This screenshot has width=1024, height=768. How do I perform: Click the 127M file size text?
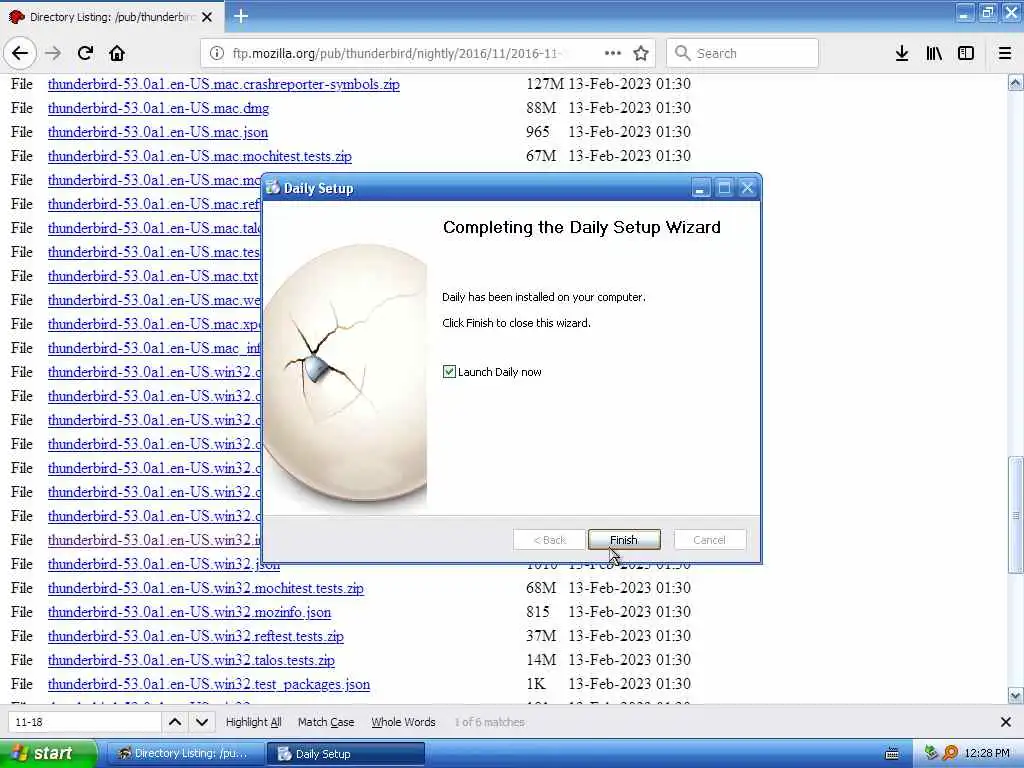pyautogui.click(x=545, y=84)
